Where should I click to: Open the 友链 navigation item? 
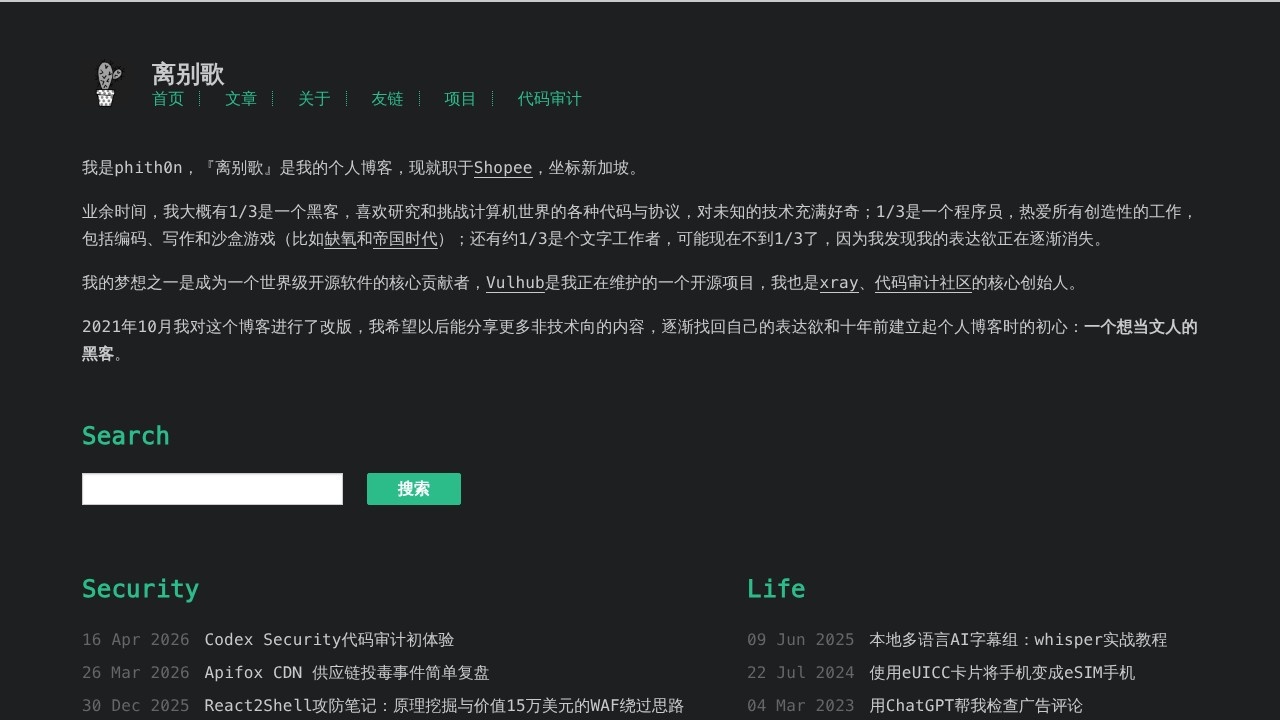point(387,98)
